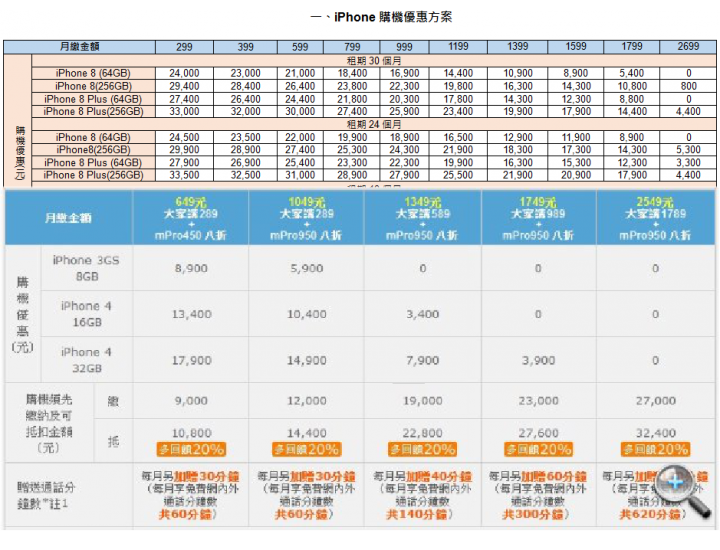Click the 3,900 price cell
This screenshot has height=550, width=720.
coord(538,360)
